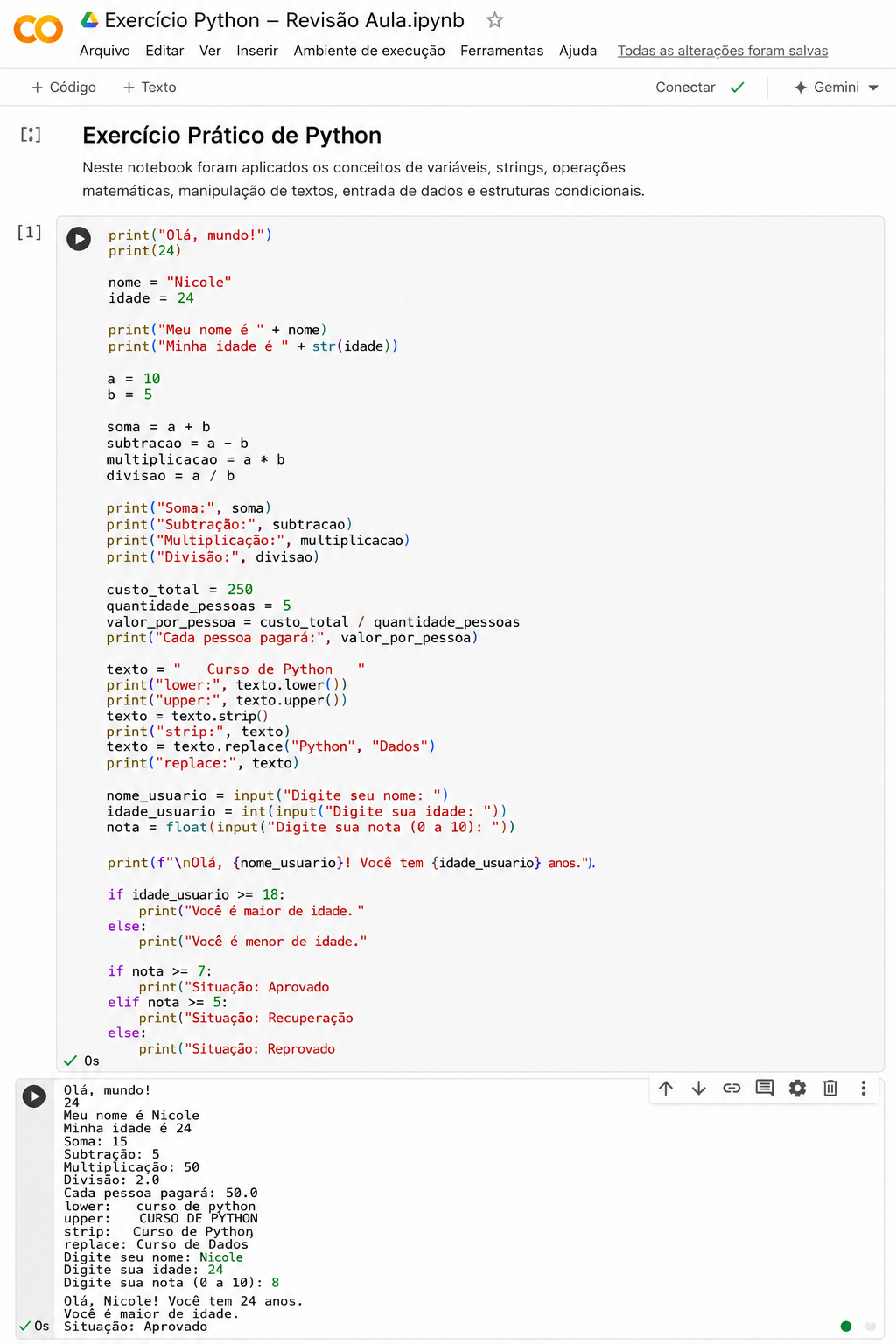This screenshot has height=1344, width=896.
Task: Collapse the Exercício Prático section bracket
Action: 31,135
